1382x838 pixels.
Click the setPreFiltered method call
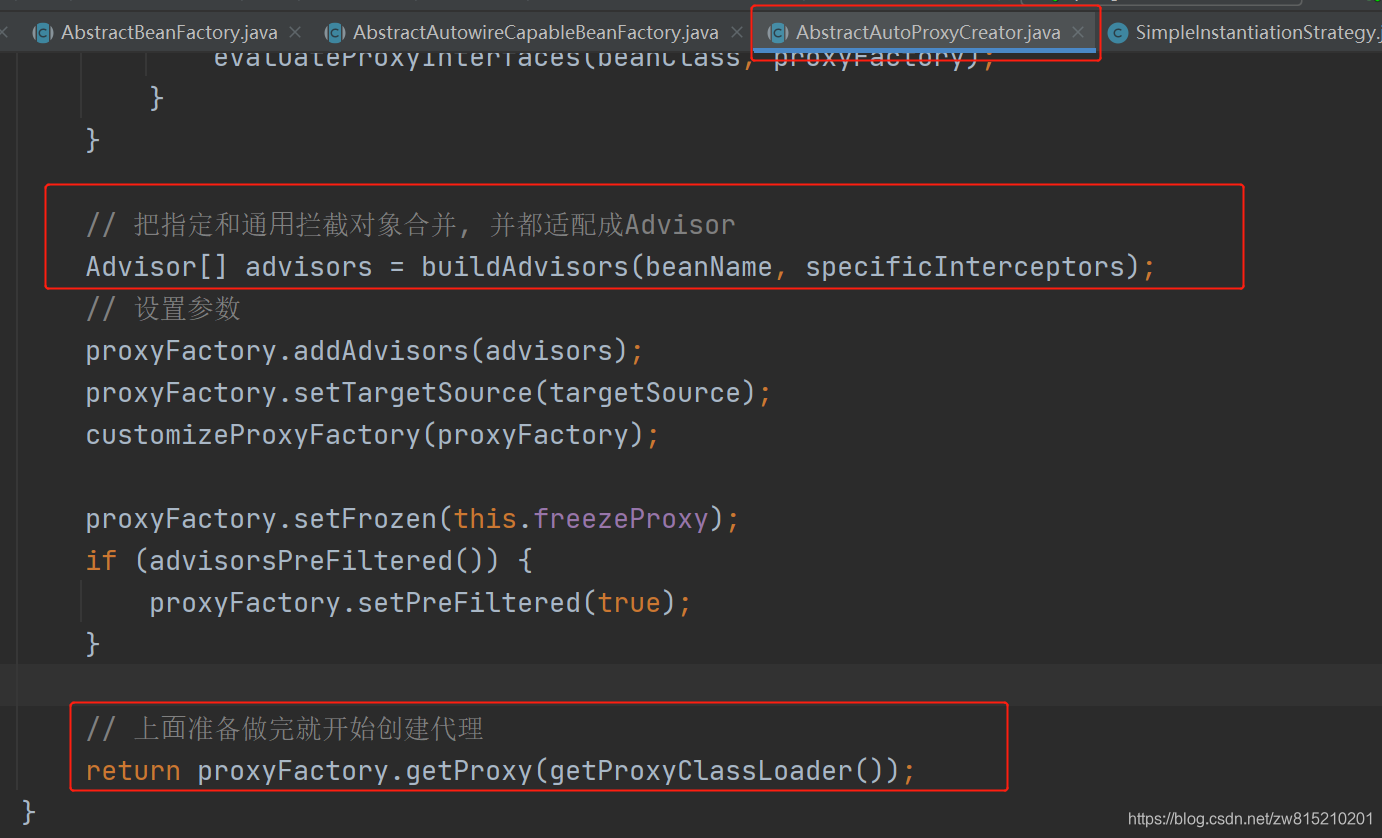click(x=468, y=603)
